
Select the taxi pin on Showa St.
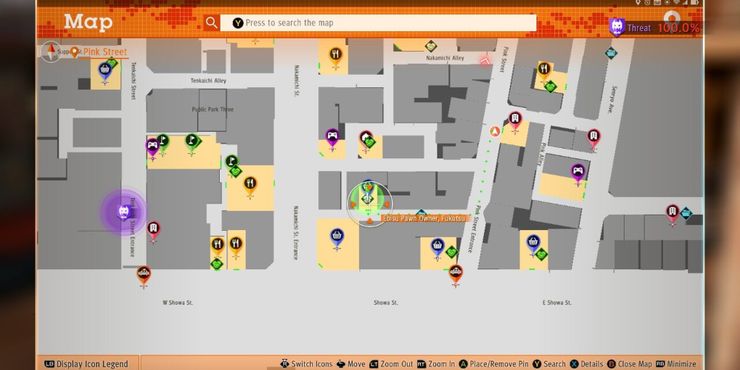click(x=455, y=275)
